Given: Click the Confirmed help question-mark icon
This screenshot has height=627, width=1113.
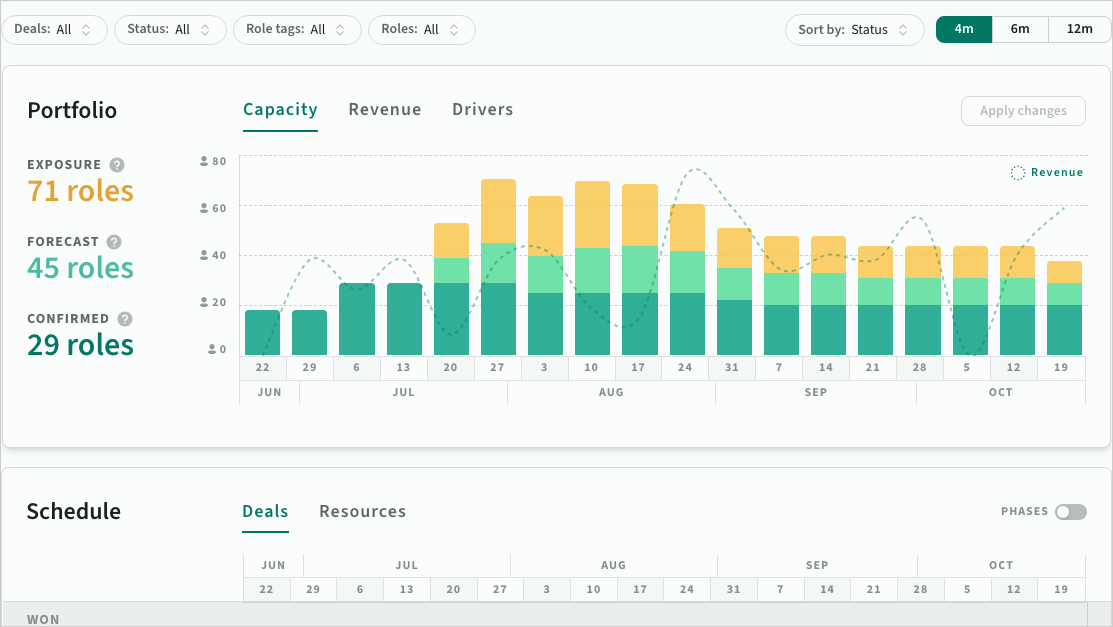Looking at the screenshot, I should pyautogui.click(x=125, y=319).
